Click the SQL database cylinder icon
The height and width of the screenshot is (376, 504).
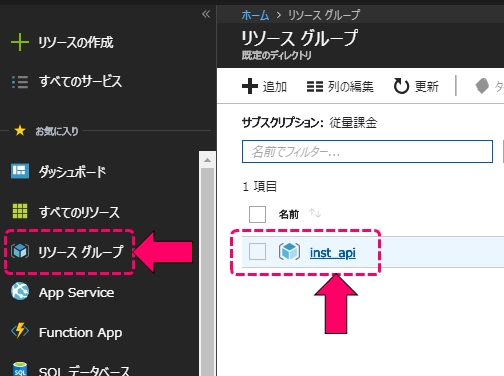tap(20, 369)
